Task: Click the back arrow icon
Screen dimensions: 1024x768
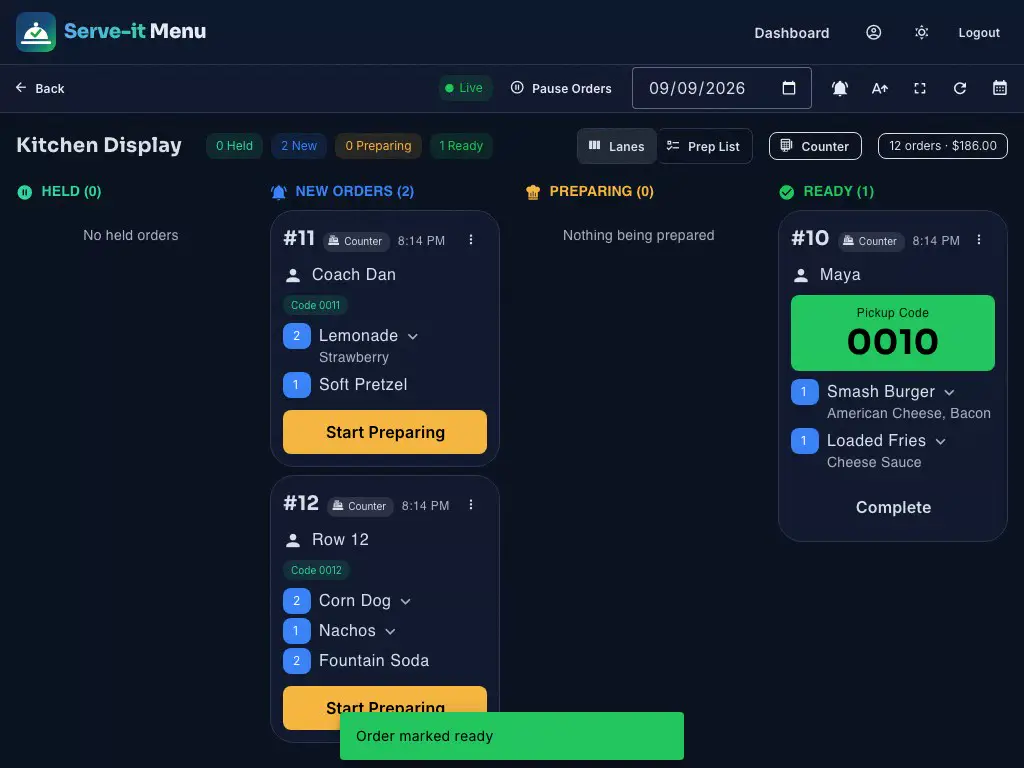Action: point(21,88)
